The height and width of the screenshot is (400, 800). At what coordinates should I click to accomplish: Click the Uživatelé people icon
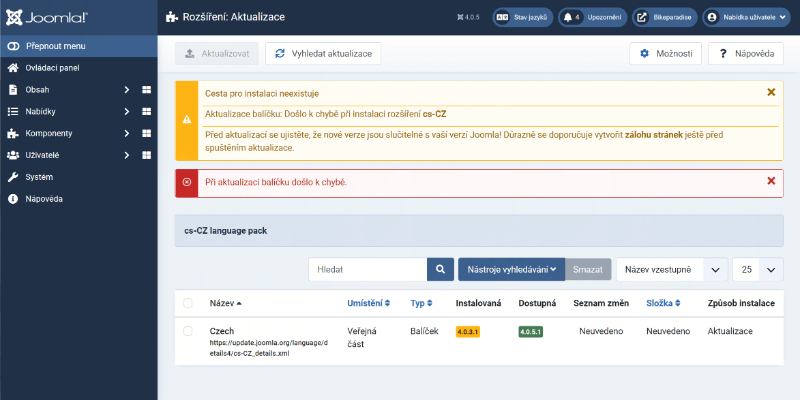click(13, 155)
